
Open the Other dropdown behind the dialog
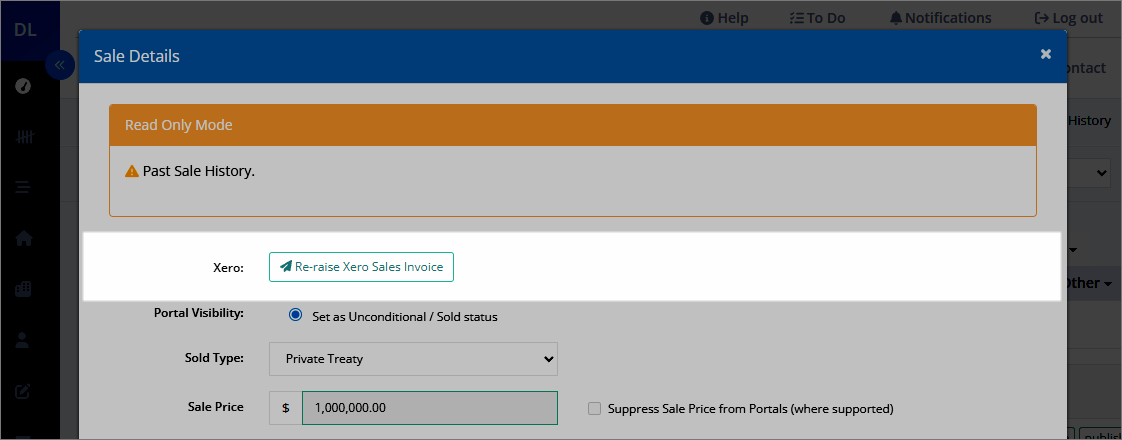coord(1086,283)
